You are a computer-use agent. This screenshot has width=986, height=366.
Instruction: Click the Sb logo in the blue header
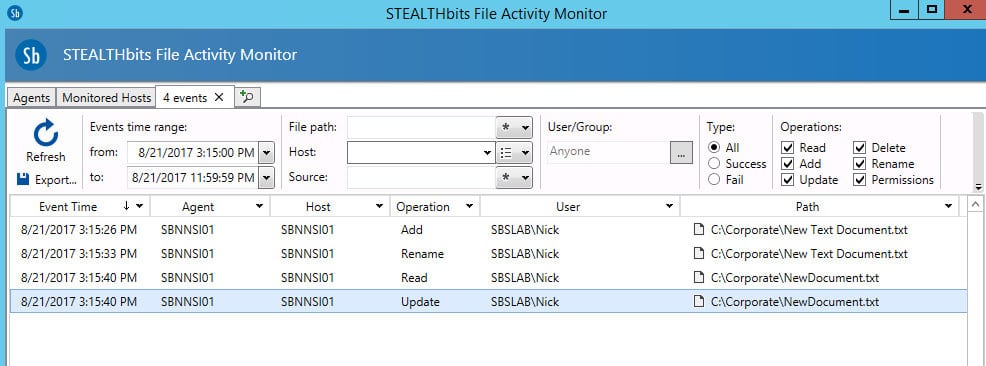(x=31, y=55)
